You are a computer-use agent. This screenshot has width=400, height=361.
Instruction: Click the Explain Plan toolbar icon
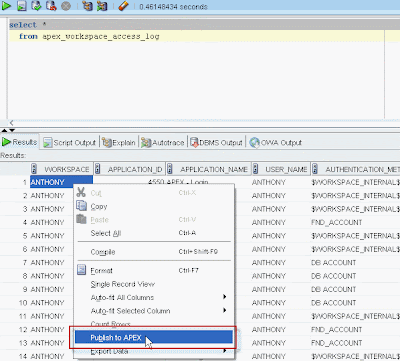(87, 6)
